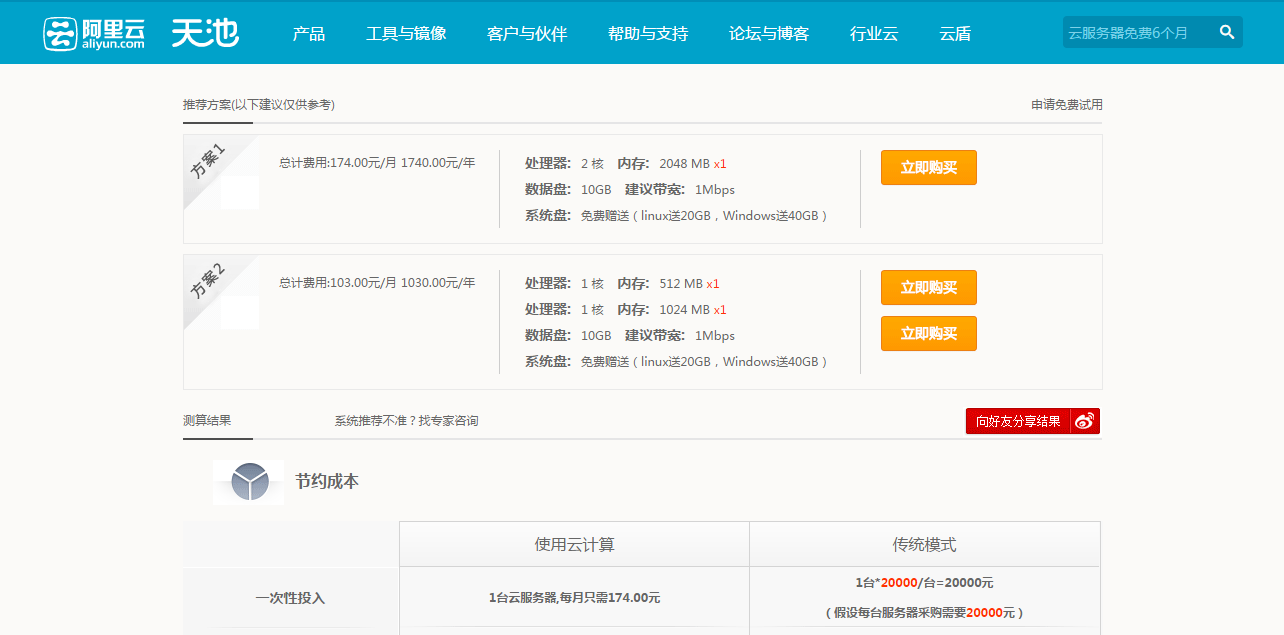Image resolution: width=1284 pixels, height=635 pixels.
Task: Open the 云盾 navigation item
Action: coord(955,34)
